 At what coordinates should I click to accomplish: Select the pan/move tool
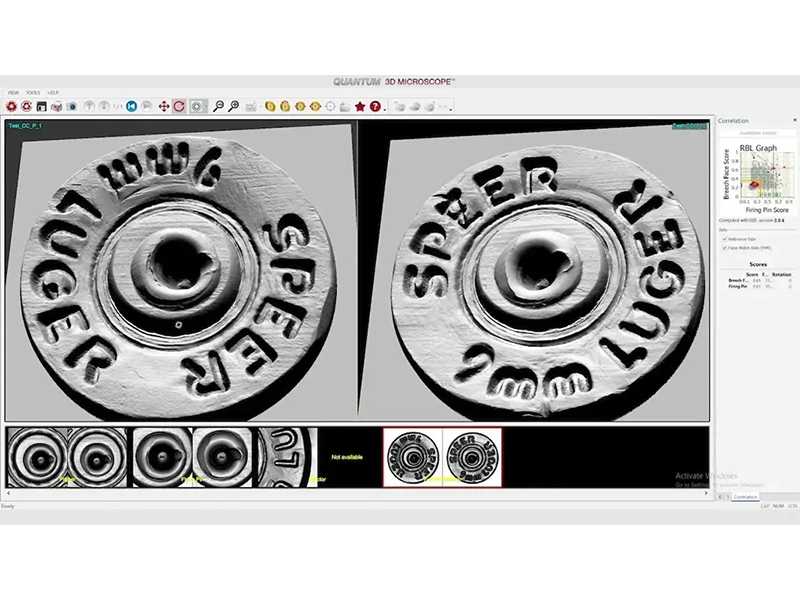point(163,103)
